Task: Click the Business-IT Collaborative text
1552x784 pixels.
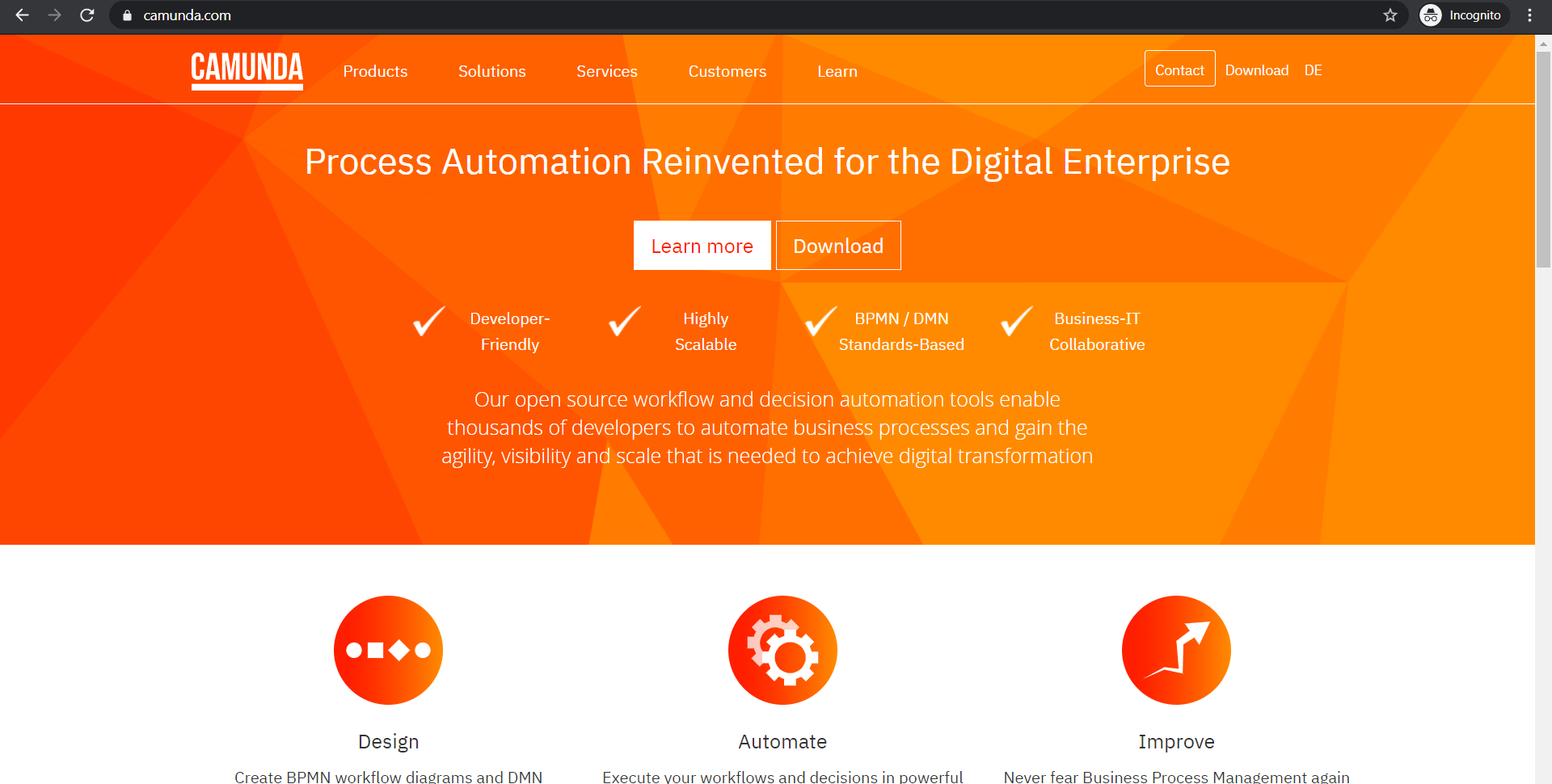Action: [x=1097, y=331]
